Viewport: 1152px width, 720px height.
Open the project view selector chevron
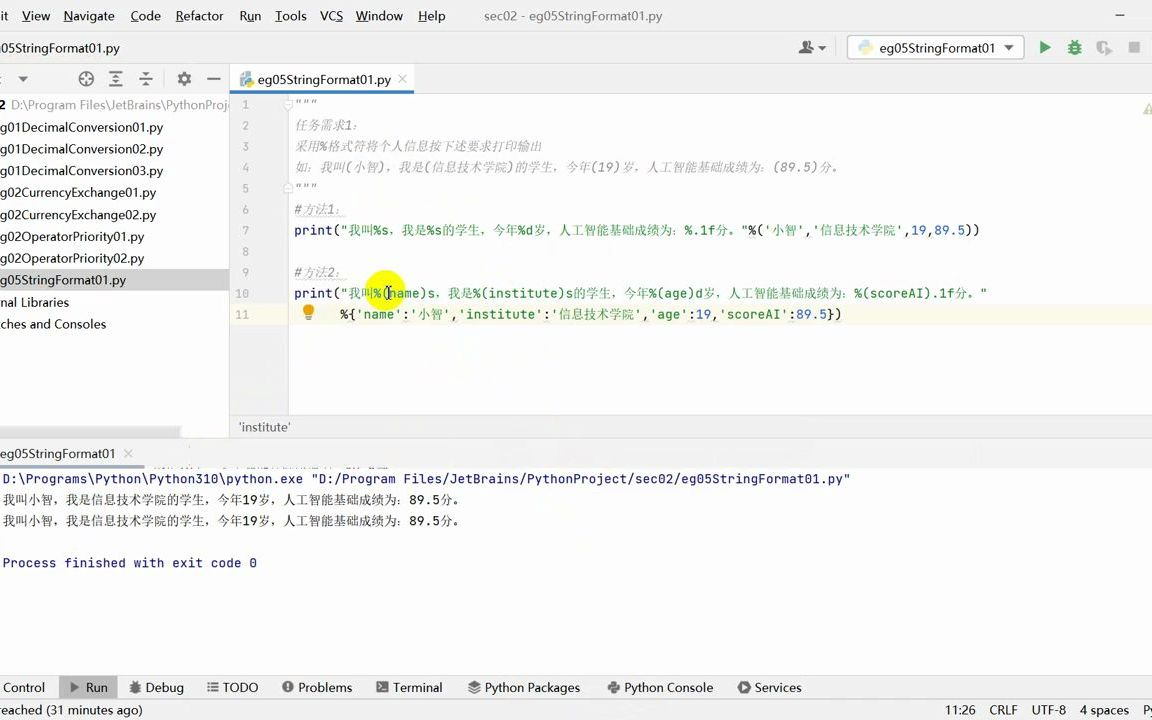click(x=23, y=78)
